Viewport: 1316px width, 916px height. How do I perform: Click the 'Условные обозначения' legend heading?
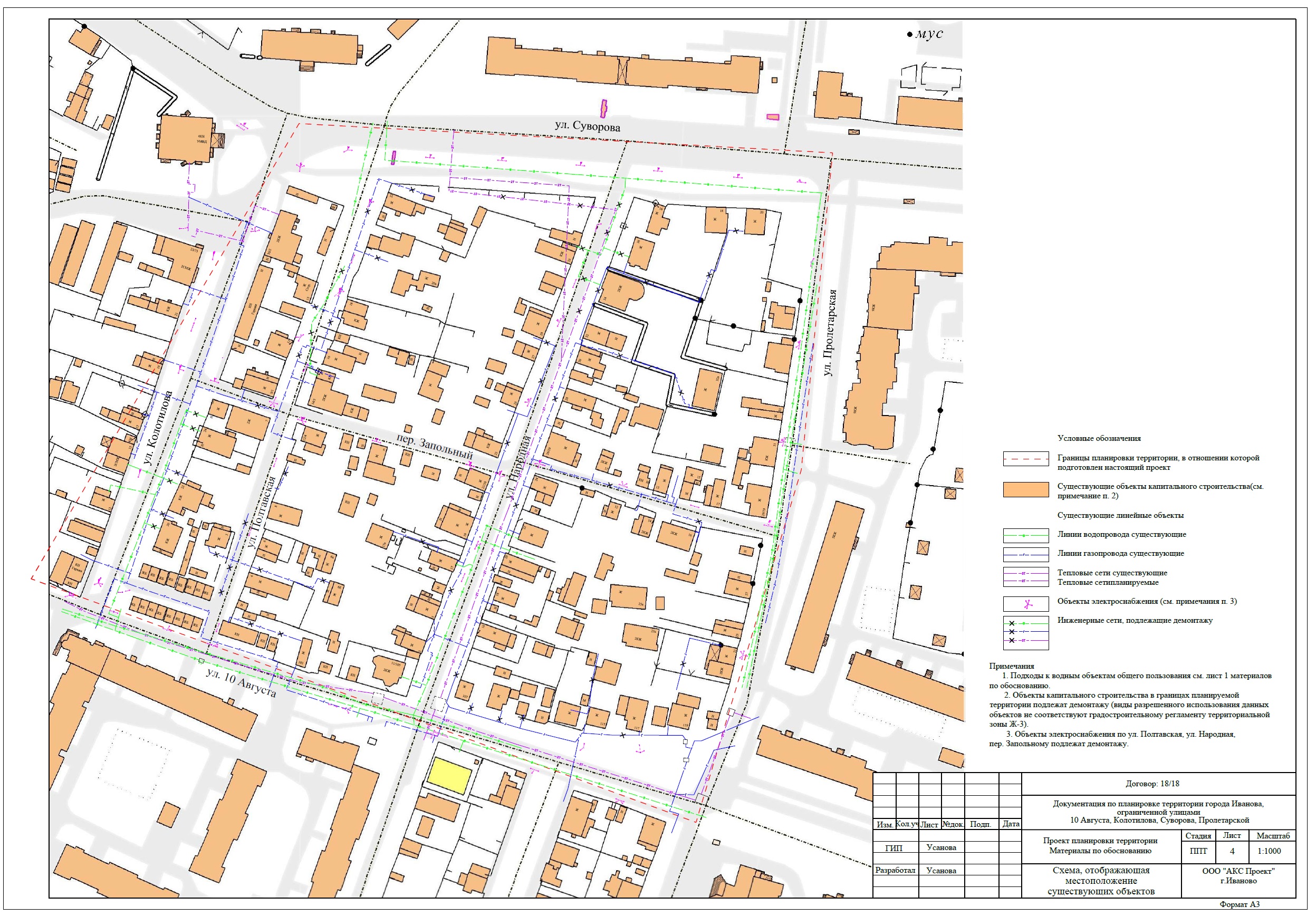pos(1099,438)
